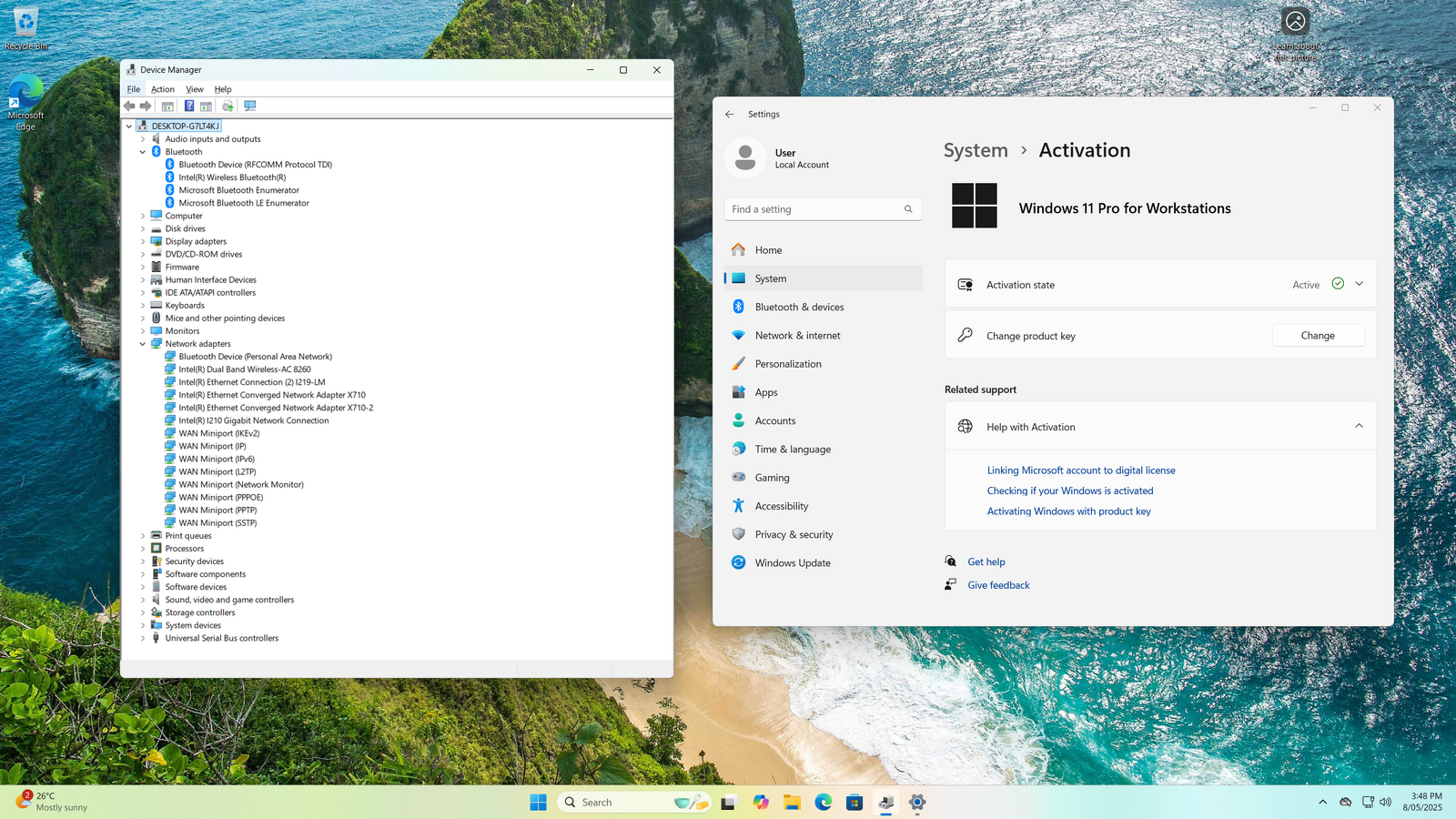
Task: Click the Give feedback link
Action: tap(999, 586)
